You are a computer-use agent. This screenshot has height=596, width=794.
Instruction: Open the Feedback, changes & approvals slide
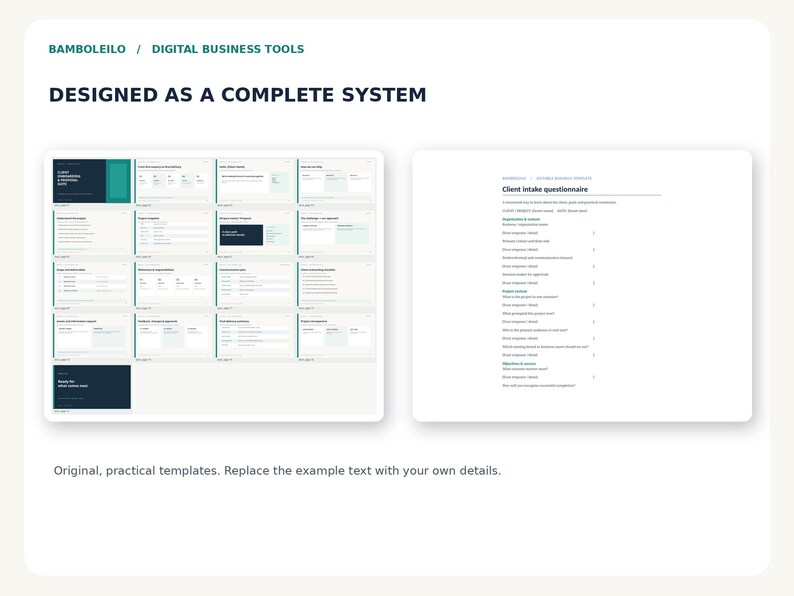[173, 336]
